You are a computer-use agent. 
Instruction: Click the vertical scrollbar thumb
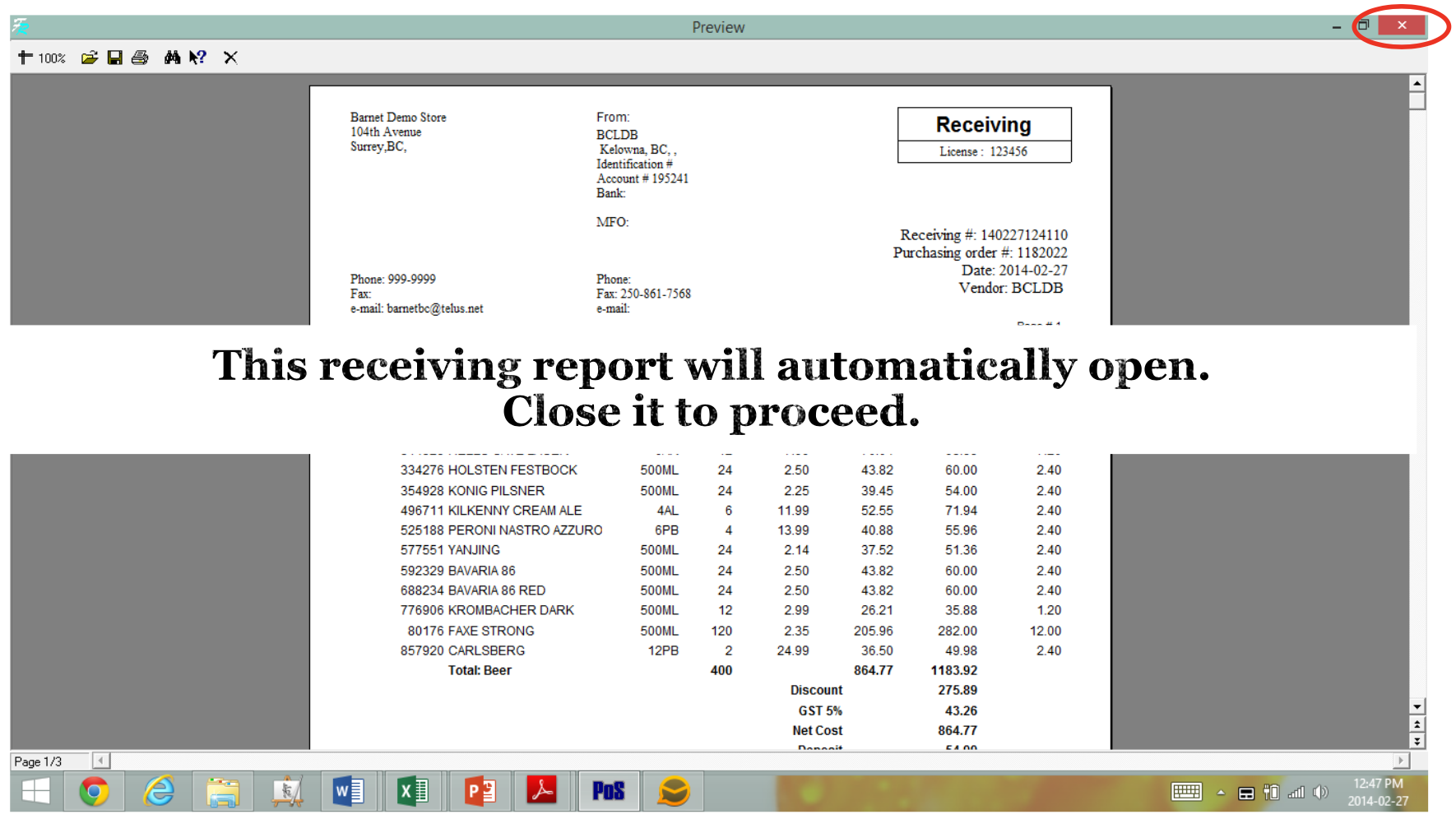[1417, 100]
